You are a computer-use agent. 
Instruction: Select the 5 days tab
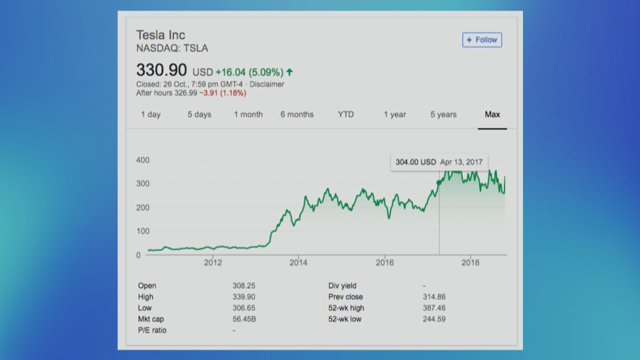click(x=199, y=115)
